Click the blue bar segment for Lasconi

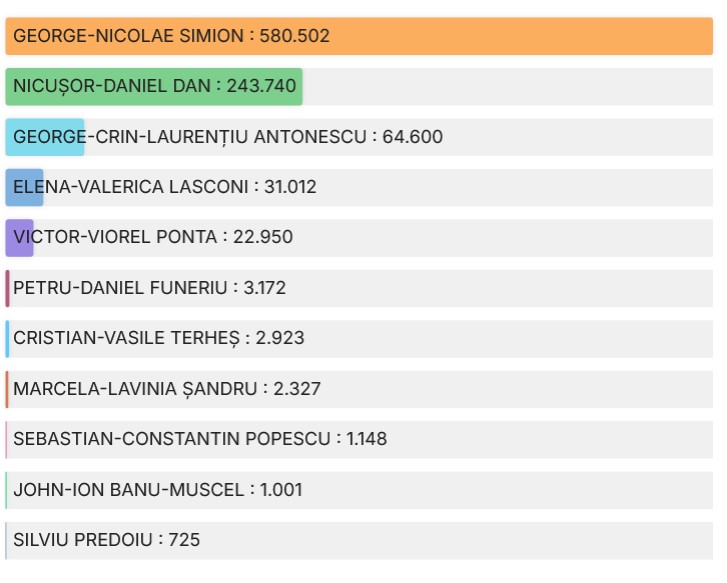click(24, 187)
